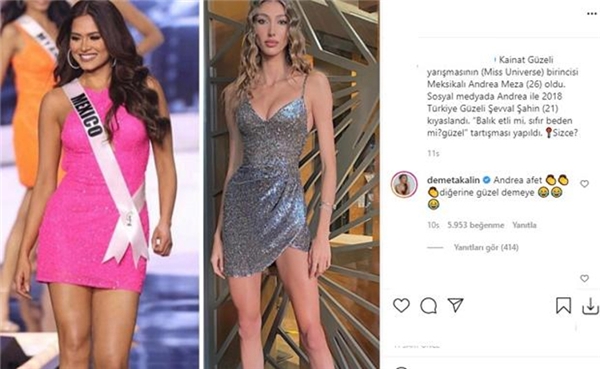Like the demetakalin comment with the small heart

pyautogui.click(x=584, y=184)
